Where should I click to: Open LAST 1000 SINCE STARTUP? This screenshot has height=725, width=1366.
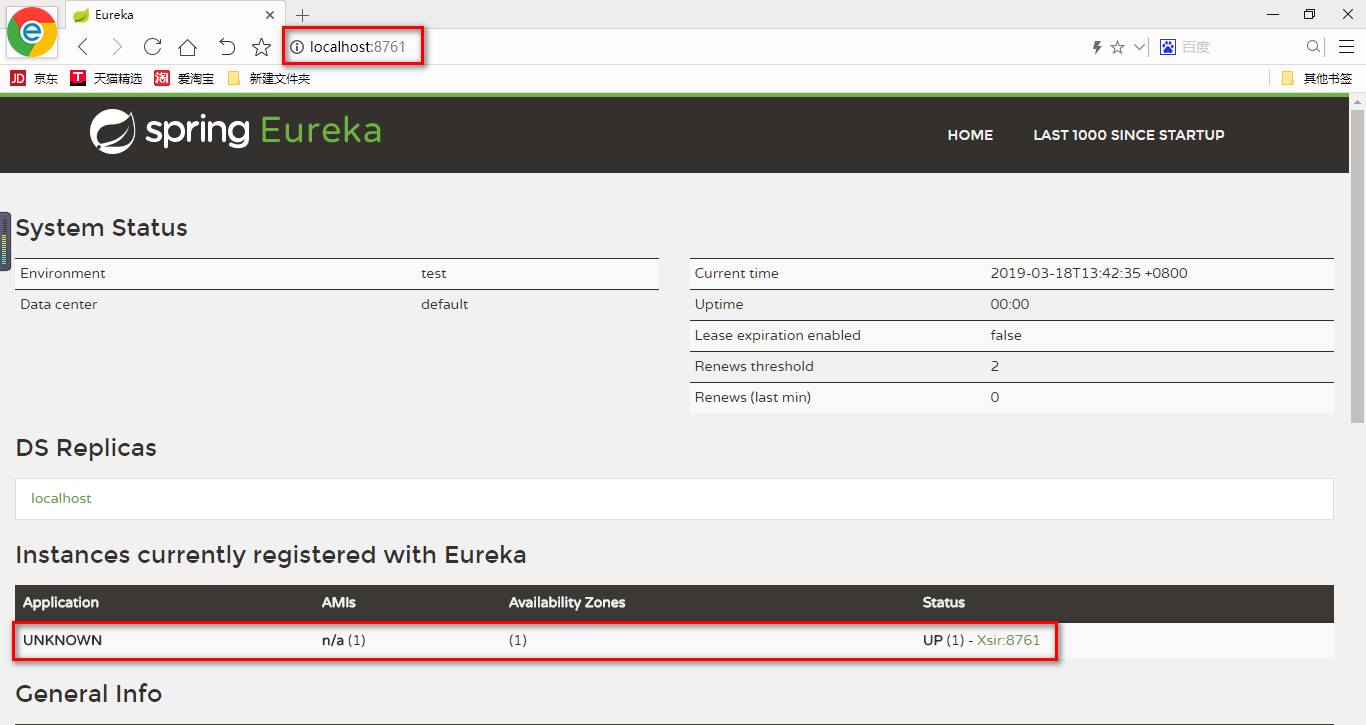click(1129, 135)
